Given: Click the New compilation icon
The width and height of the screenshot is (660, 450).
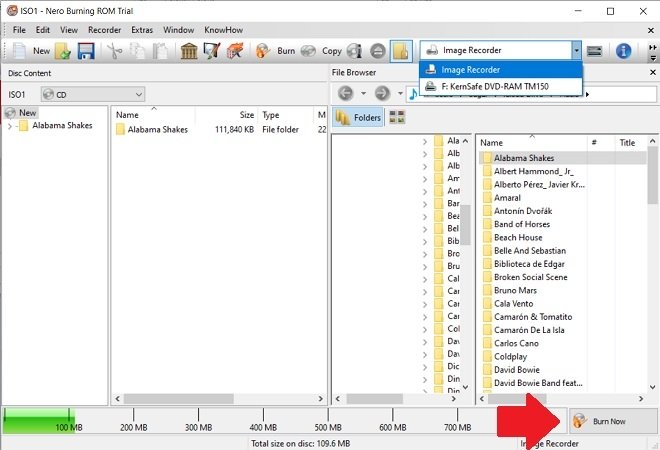Looking at the screenshot, I should 19,51.
